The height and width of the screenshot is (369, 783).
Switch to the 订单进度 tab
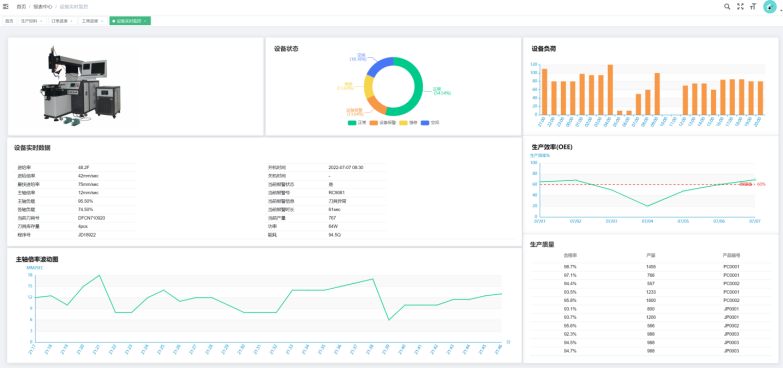click(61, 21)
